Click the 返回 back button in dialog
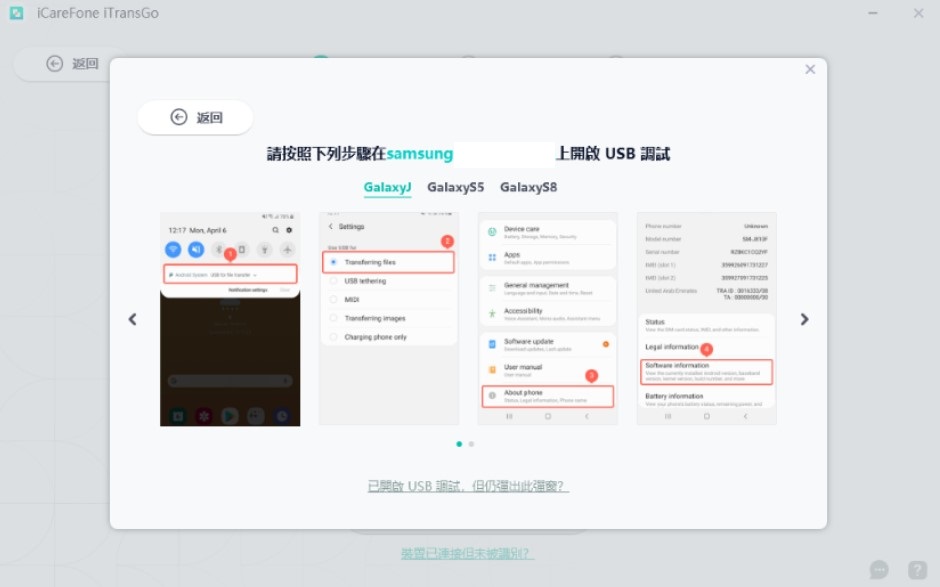 (x=195, y=117)
